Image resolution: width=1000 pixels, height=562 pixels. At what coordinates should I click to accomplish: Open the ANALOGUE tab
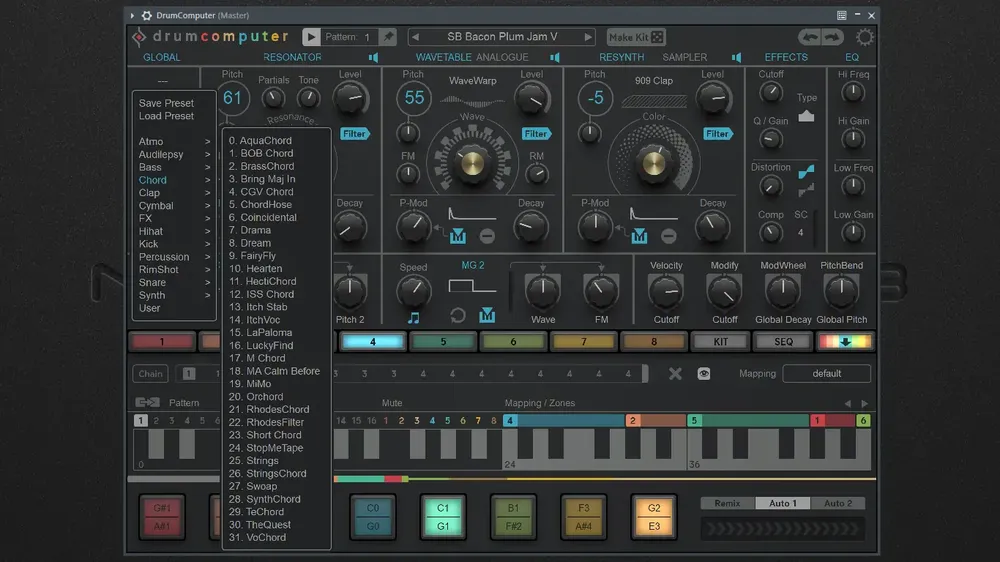pyautogui.click(x=502, y=57)
